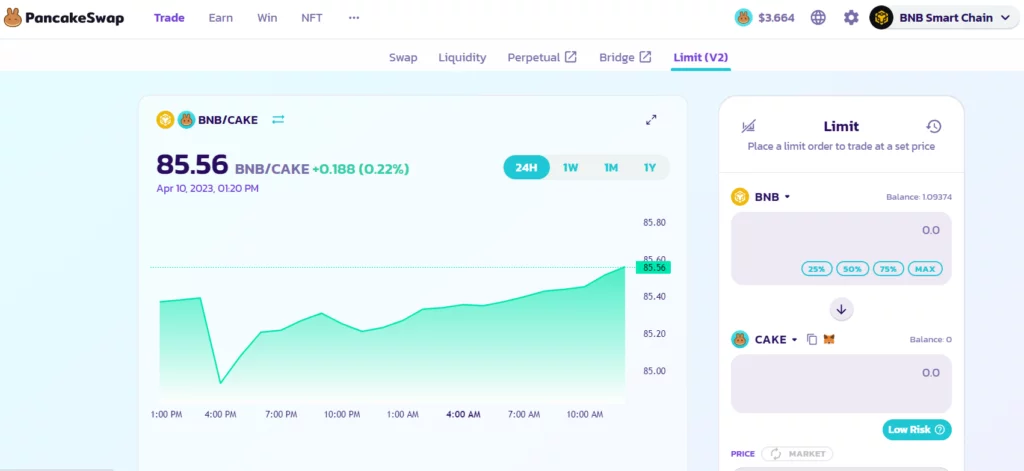
Task: Open the Earn menu
Action: [x=221, y=18]
